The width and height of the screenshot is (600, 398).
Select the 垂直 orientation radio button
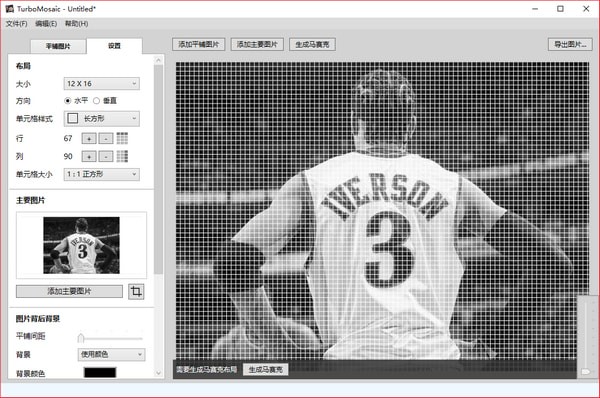pyautogui.click(x=96, y=101)
